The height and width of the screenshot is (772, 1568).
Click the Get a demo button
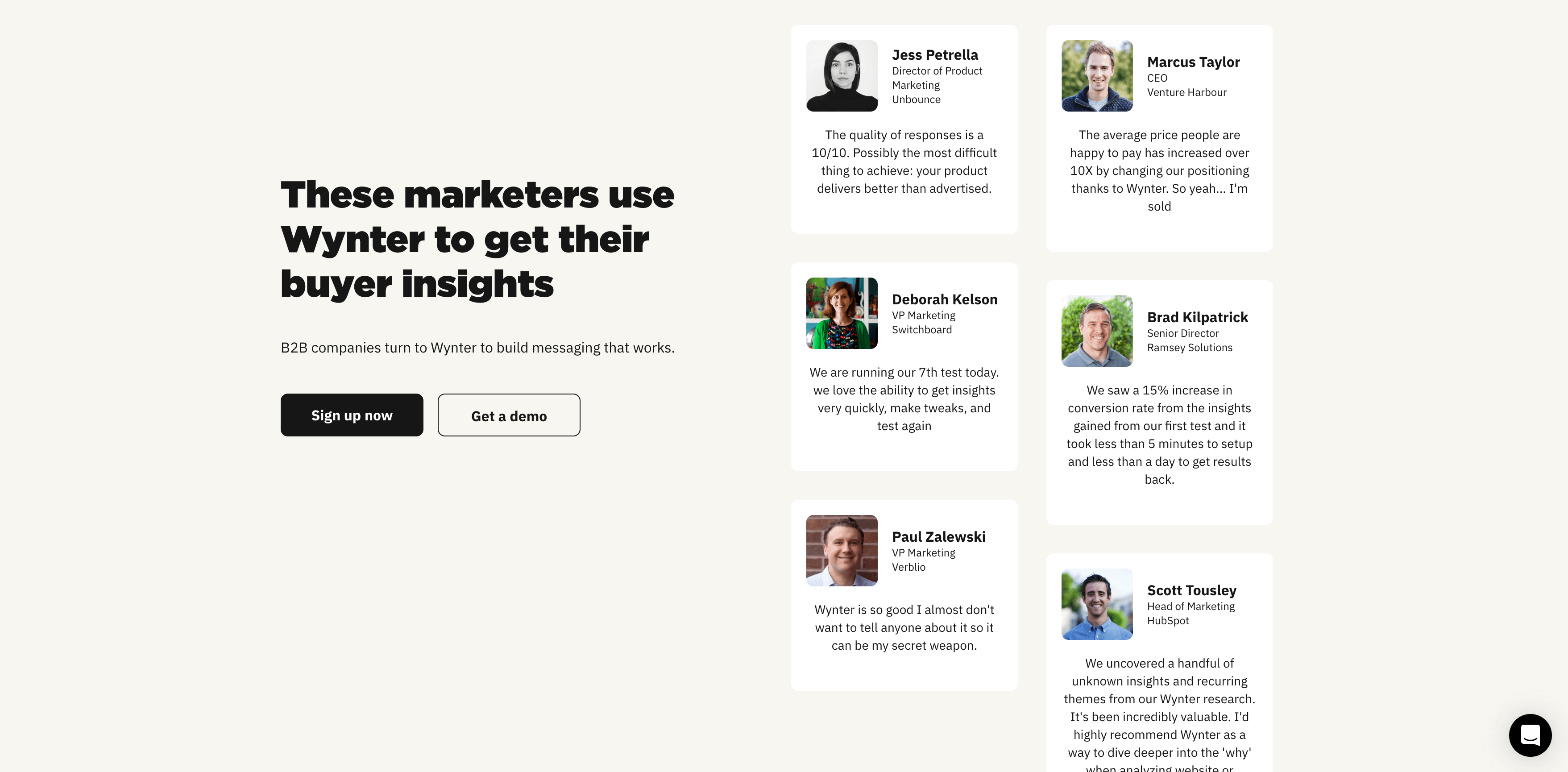[x=509, y=415]
